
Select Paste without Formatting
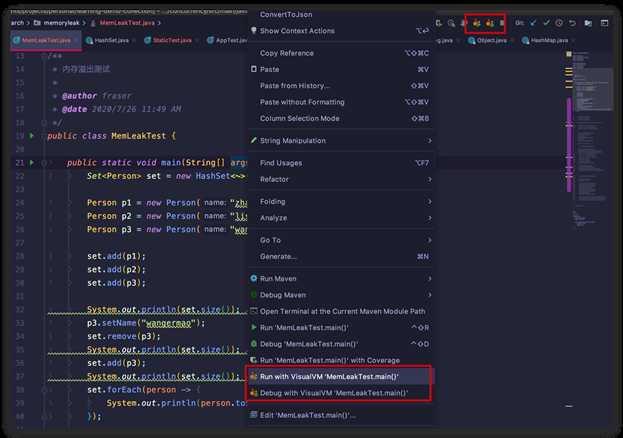(341, 102)
